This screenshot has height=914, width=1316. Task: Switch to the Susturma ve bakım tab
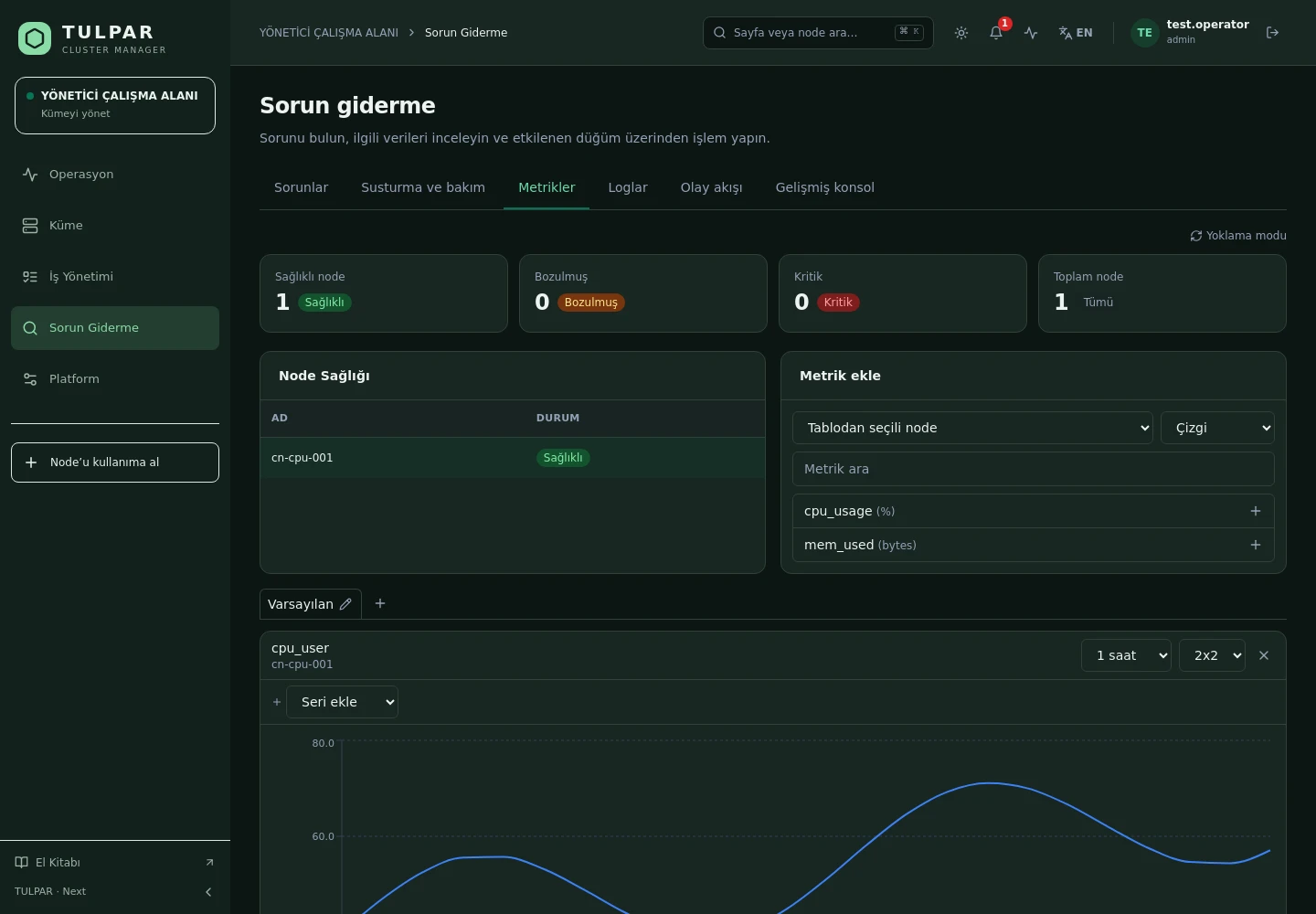click(x=423, y=187)
